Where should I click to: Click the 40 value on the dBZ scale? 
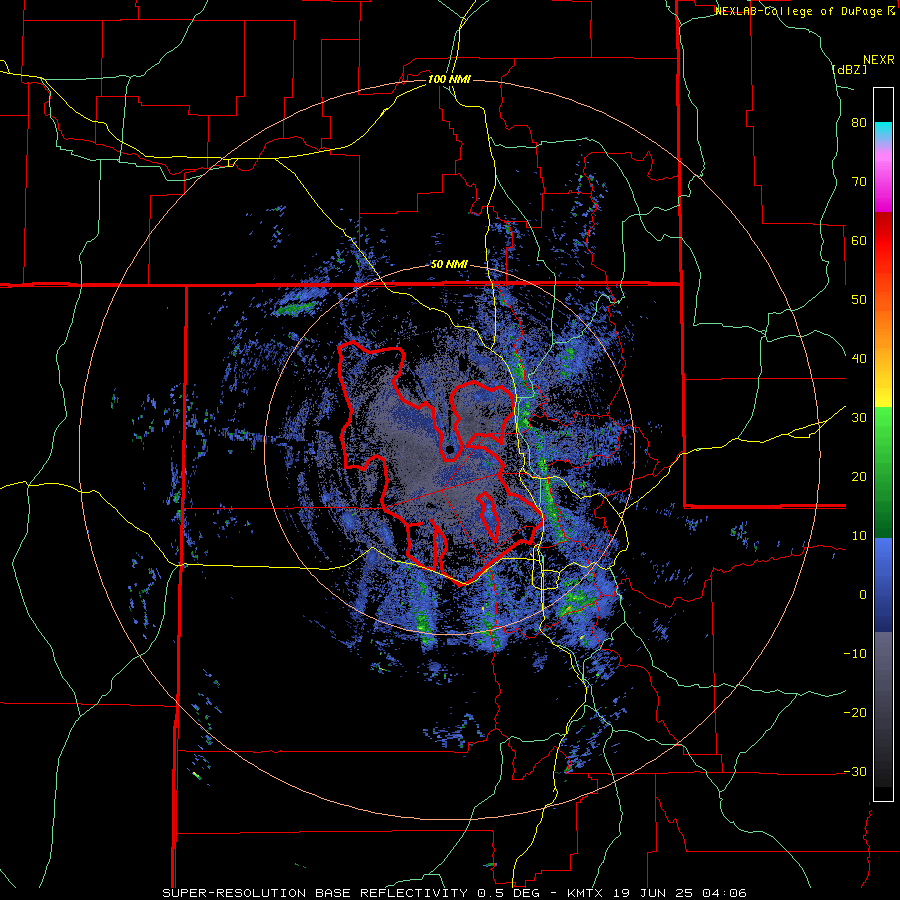pos(859,359)
